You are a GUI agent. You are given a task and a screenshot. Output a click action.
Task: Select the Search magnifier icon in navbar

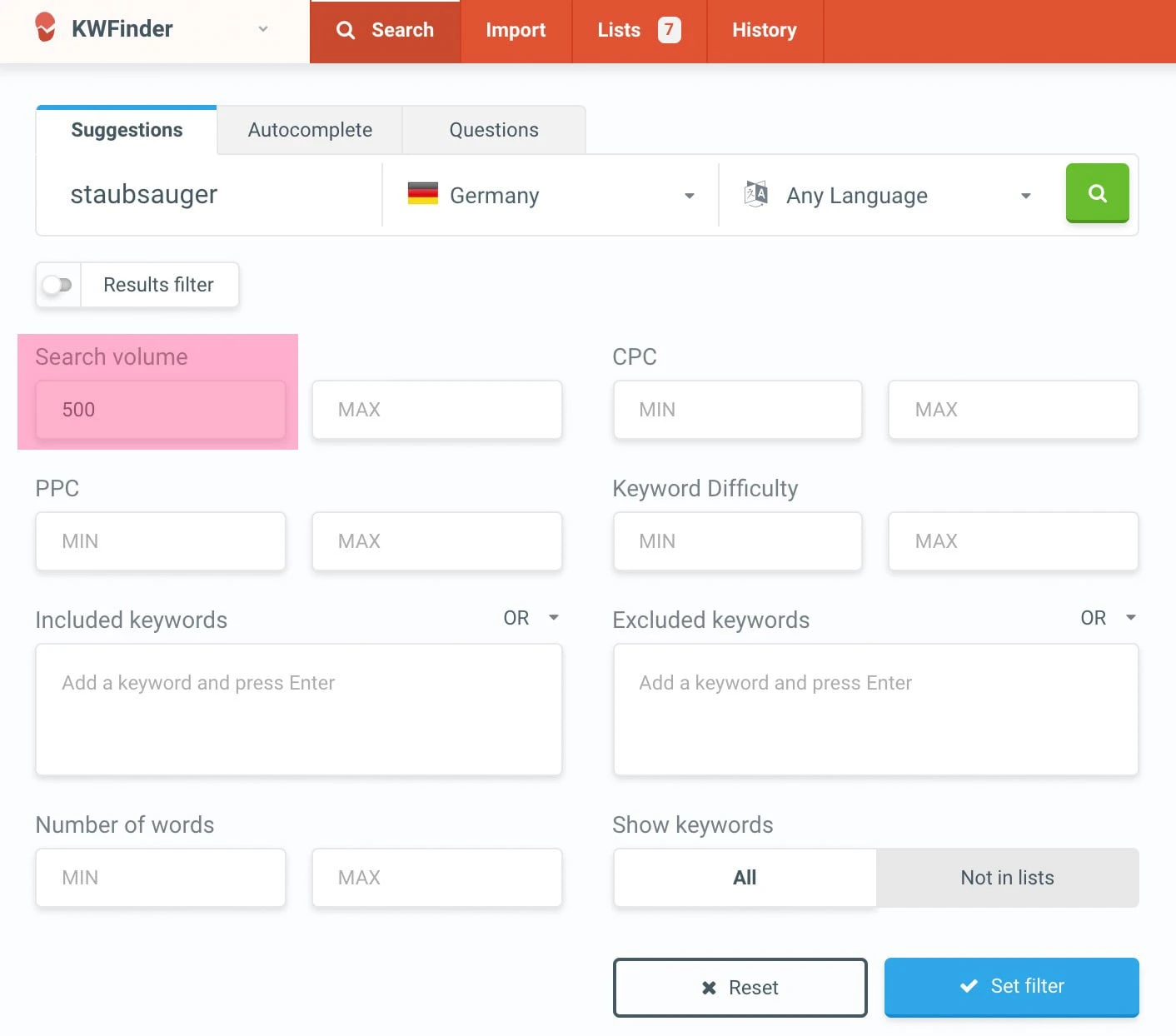click(346, 30)
